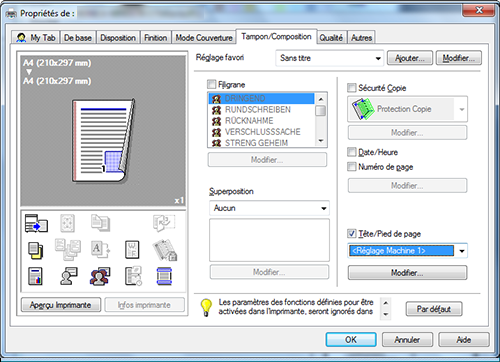Open the Superposition dropdown showing Aucun
The image size is (500, 362).
[x=269, y=208]
